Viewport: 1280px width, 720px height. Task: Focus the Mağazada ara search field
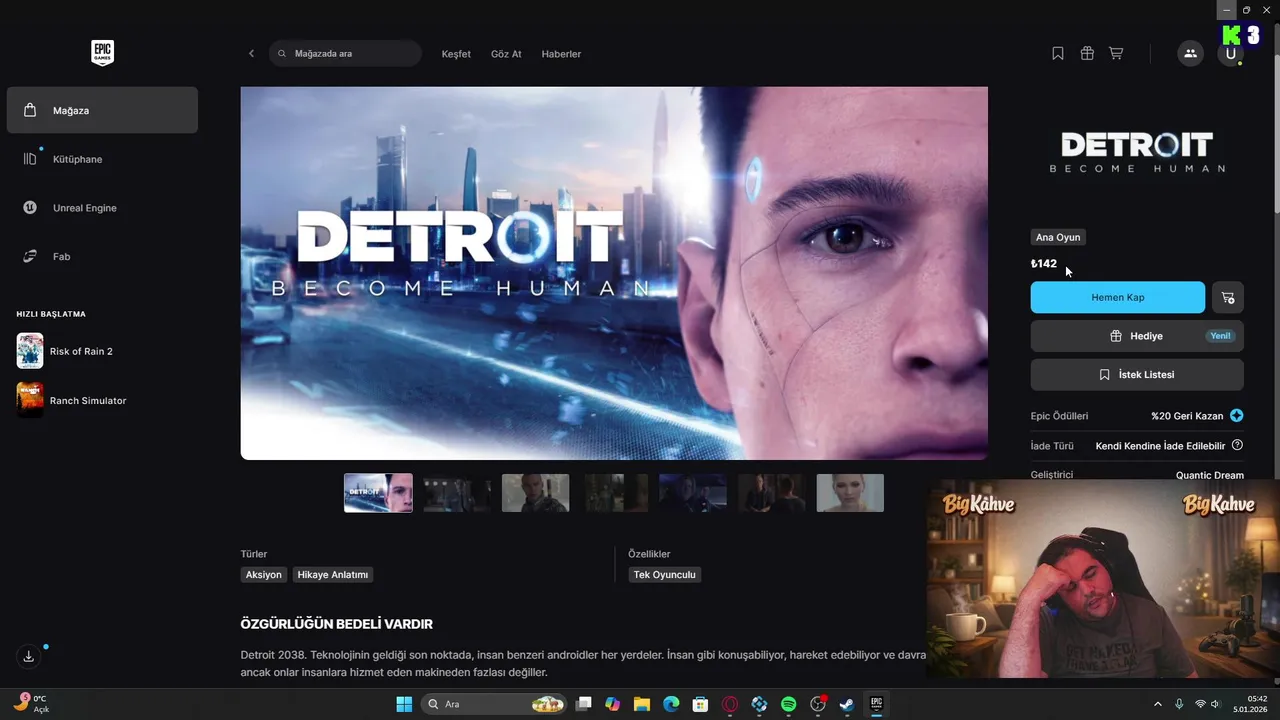345,53
